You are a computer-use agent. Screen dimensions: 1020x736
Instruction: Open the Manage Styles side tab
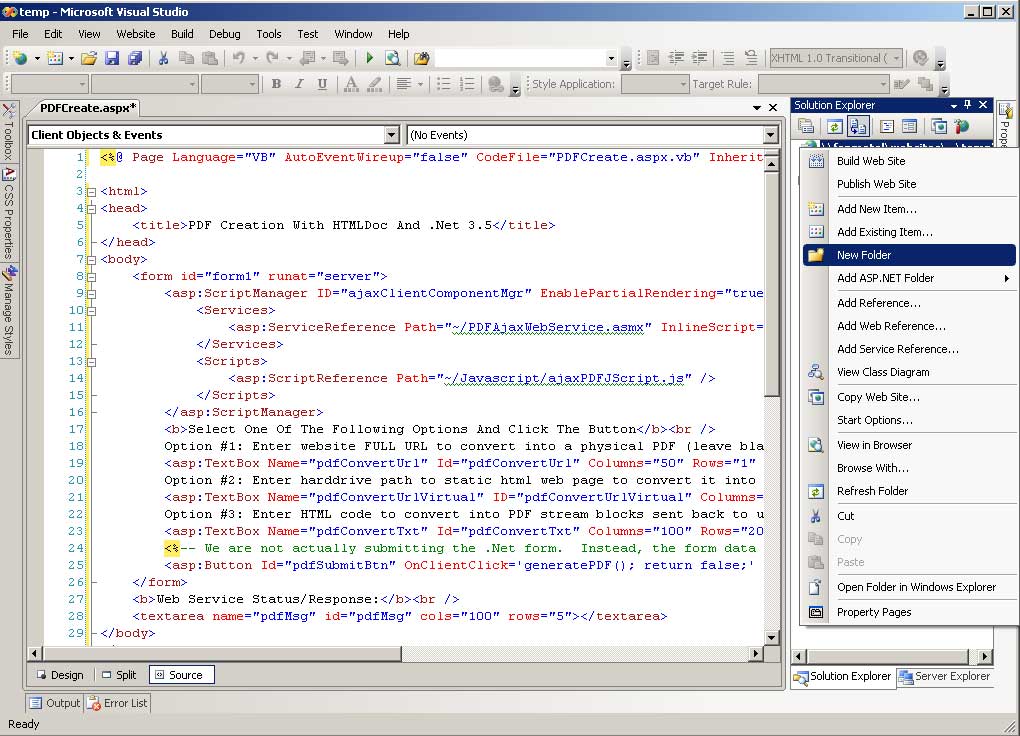(x=8, y=312)
